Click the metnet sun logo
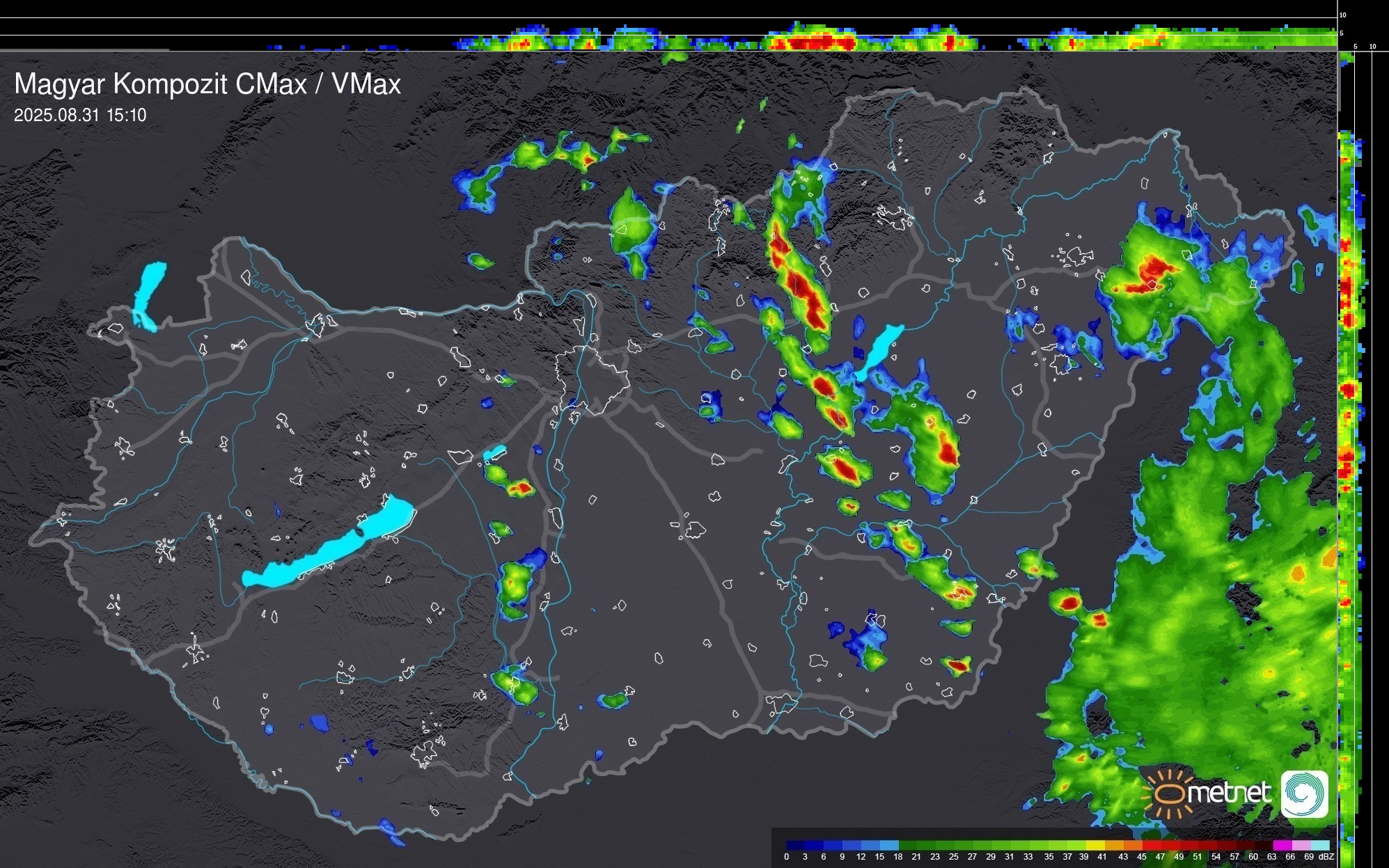The image size is (1389, 868). tap(1168, 794)
